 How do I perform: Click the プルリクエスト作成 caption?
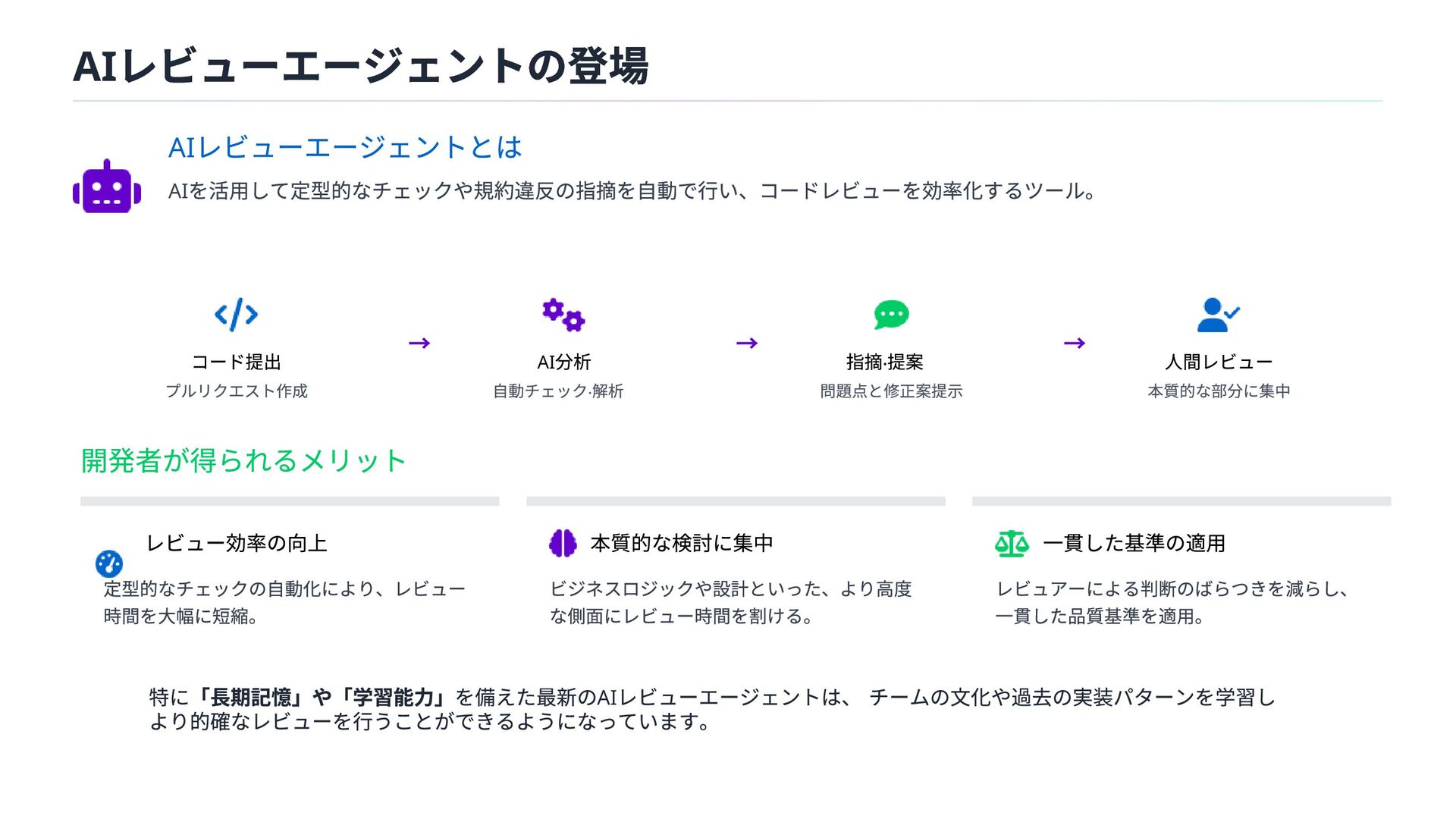237,391
